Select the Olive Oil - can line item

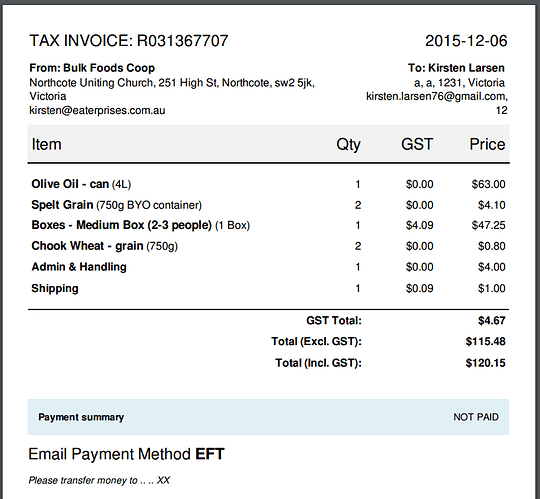coord(268,184)
